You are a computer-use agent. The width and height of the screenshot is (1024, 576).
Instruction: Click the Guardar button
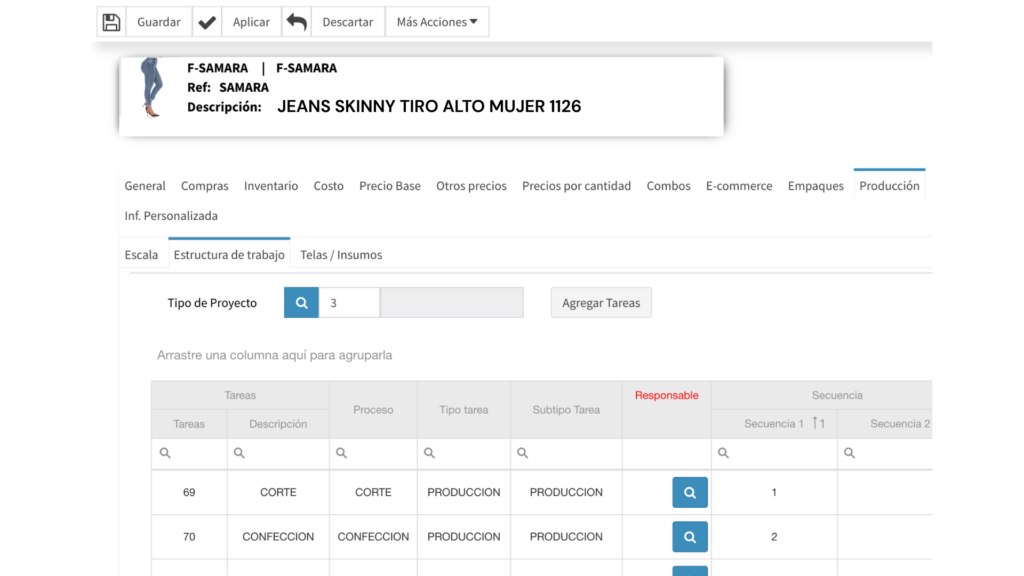[x=159, y=22]
